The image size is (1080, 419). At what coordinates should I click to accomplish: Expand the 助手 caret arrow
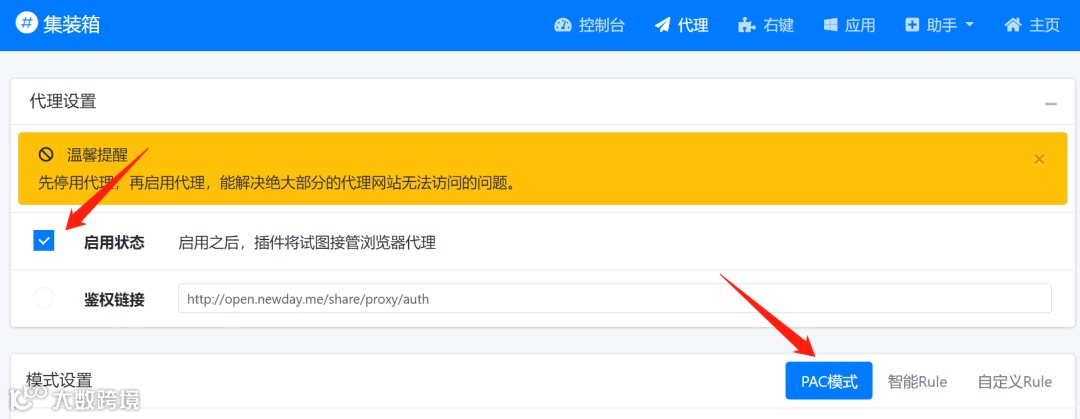point(970,25)
